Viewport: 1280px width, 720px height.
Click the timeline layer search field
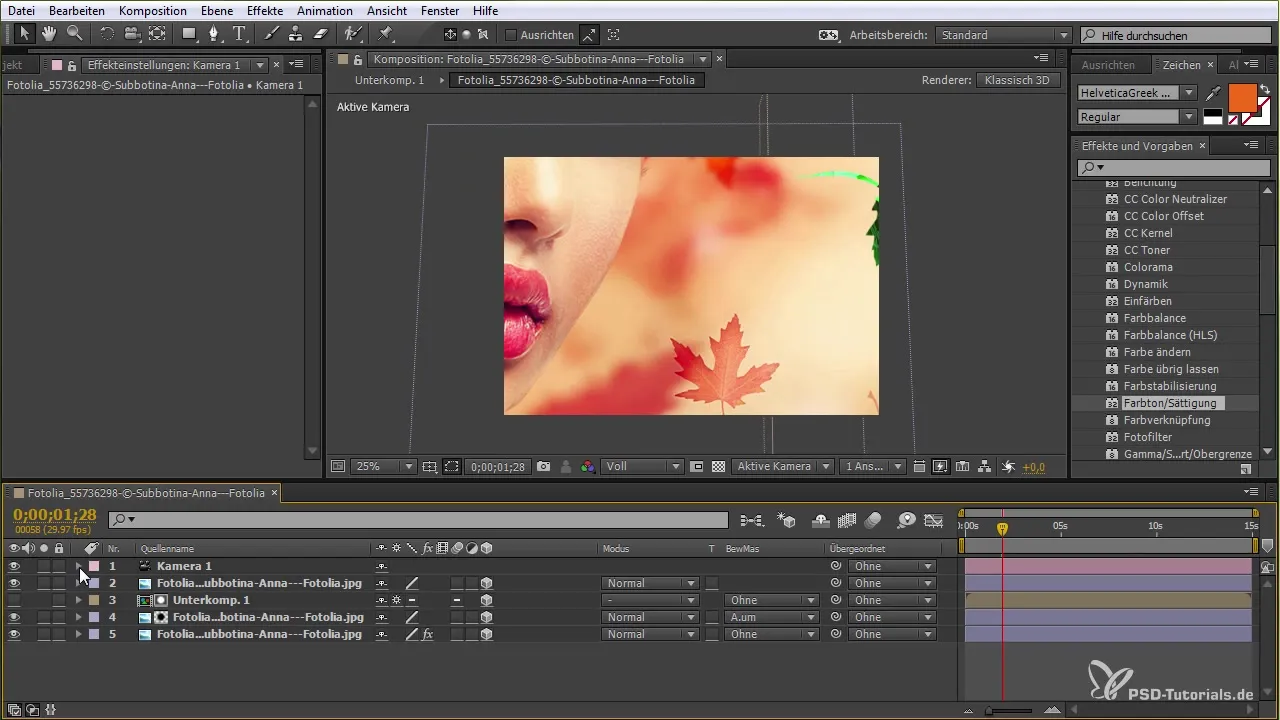(x=420, y=520)
